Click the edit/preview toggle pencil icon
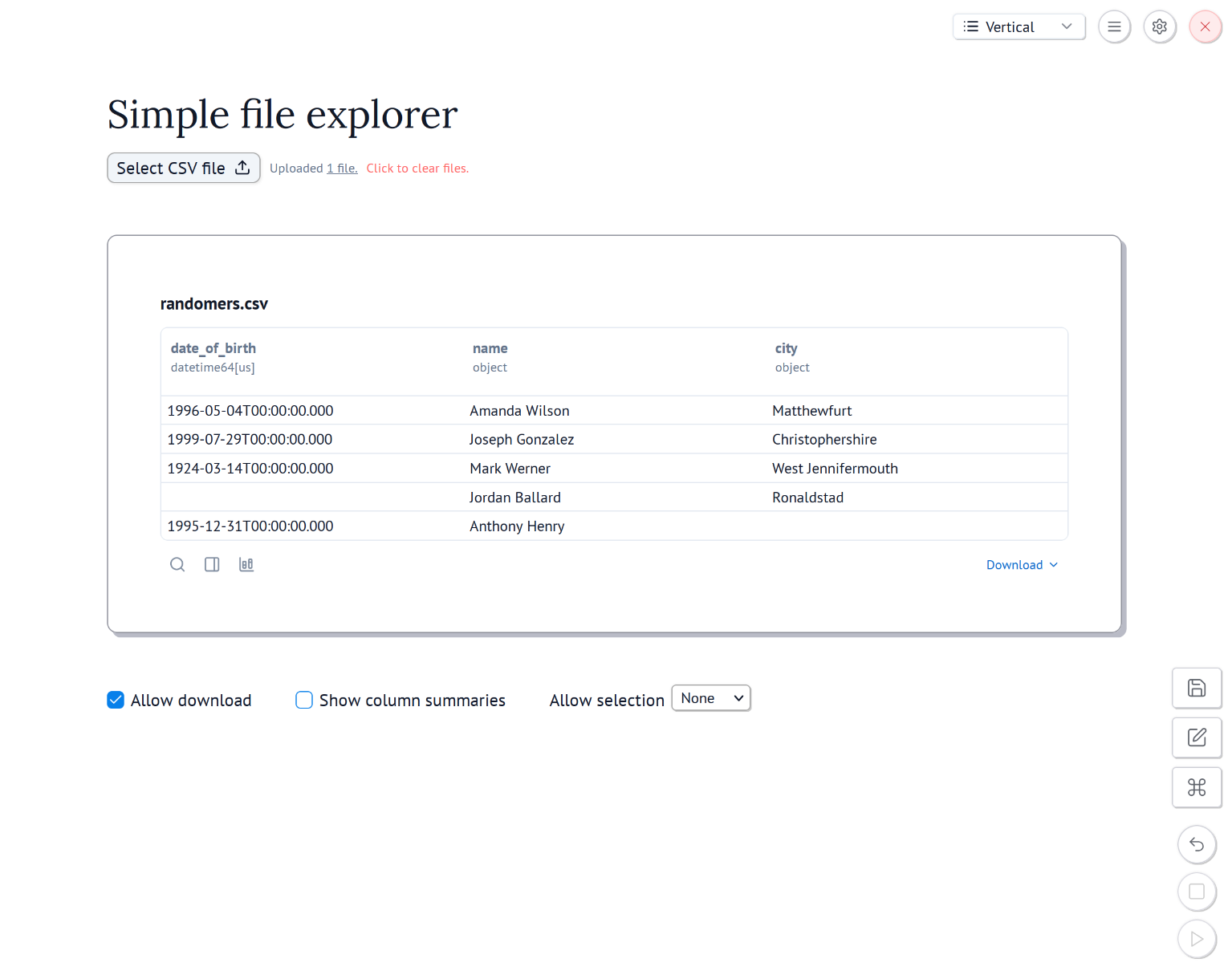Screen dimensions: 1232x971 click(x=1196, y=737)
